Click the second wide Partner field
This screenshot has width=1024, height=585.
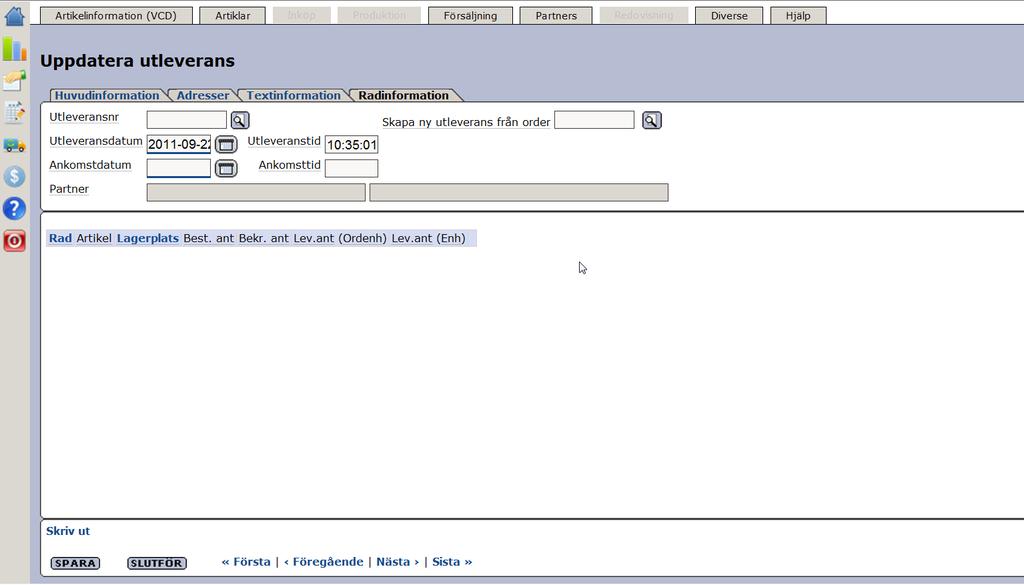point(519,193)
